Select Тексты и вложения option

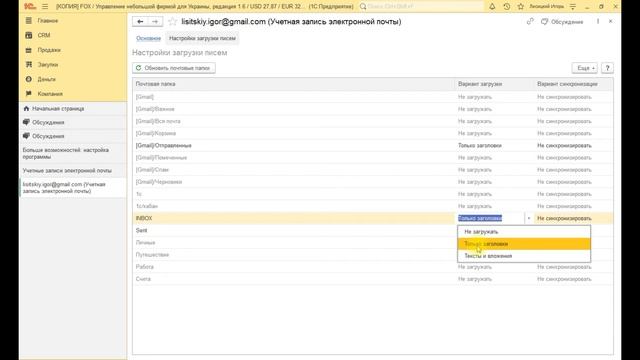click(524, 256)
